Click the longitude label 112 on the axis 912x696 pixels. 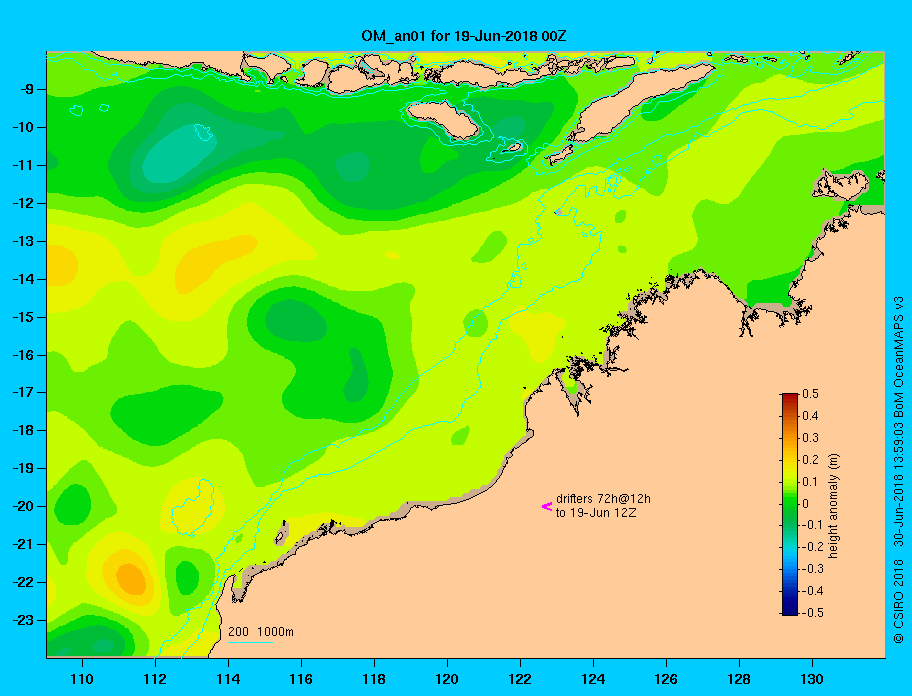[155, 679]
